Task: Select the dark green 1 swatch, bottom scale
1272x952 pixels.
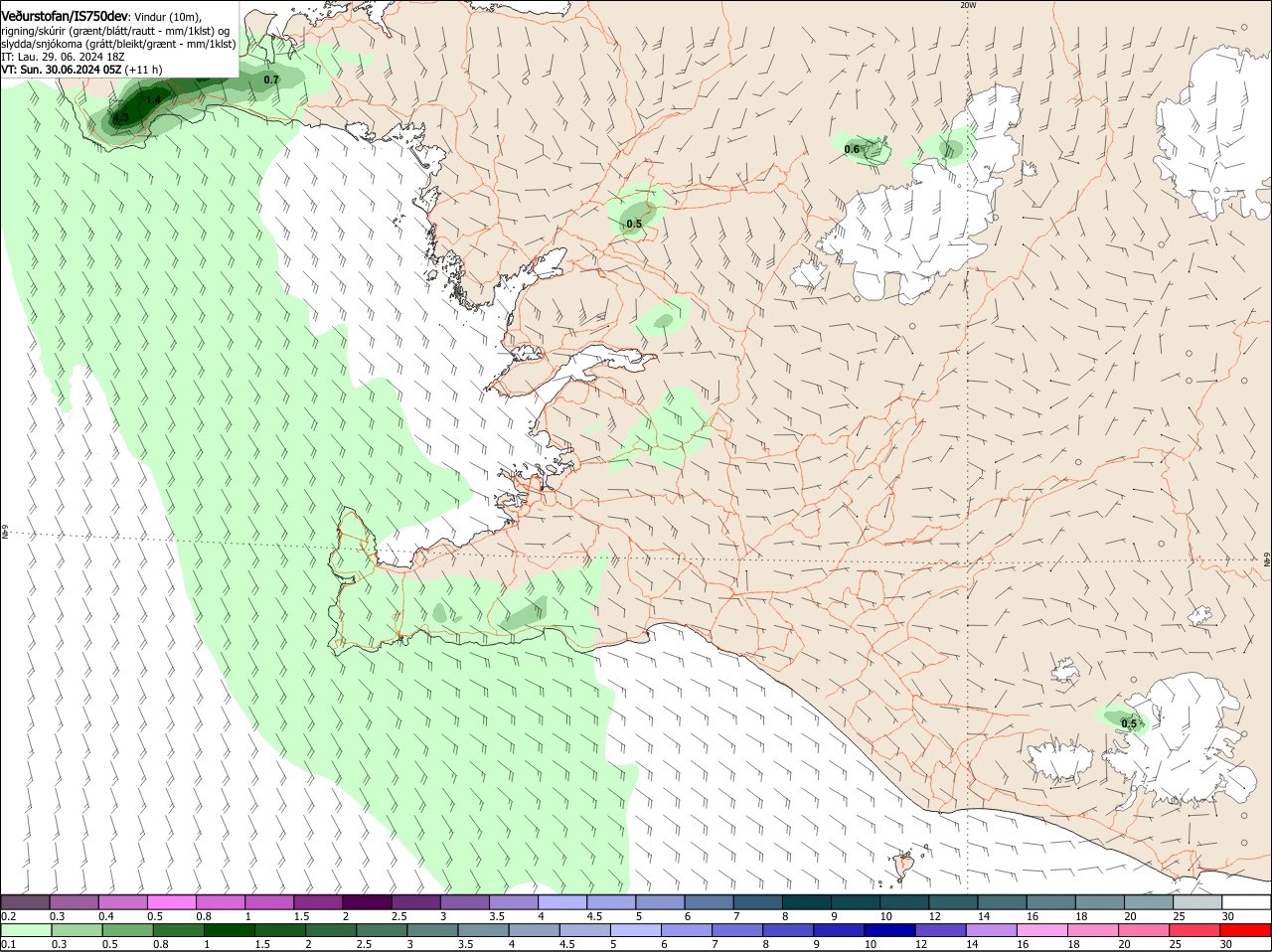Action: (x=229, y=931)
